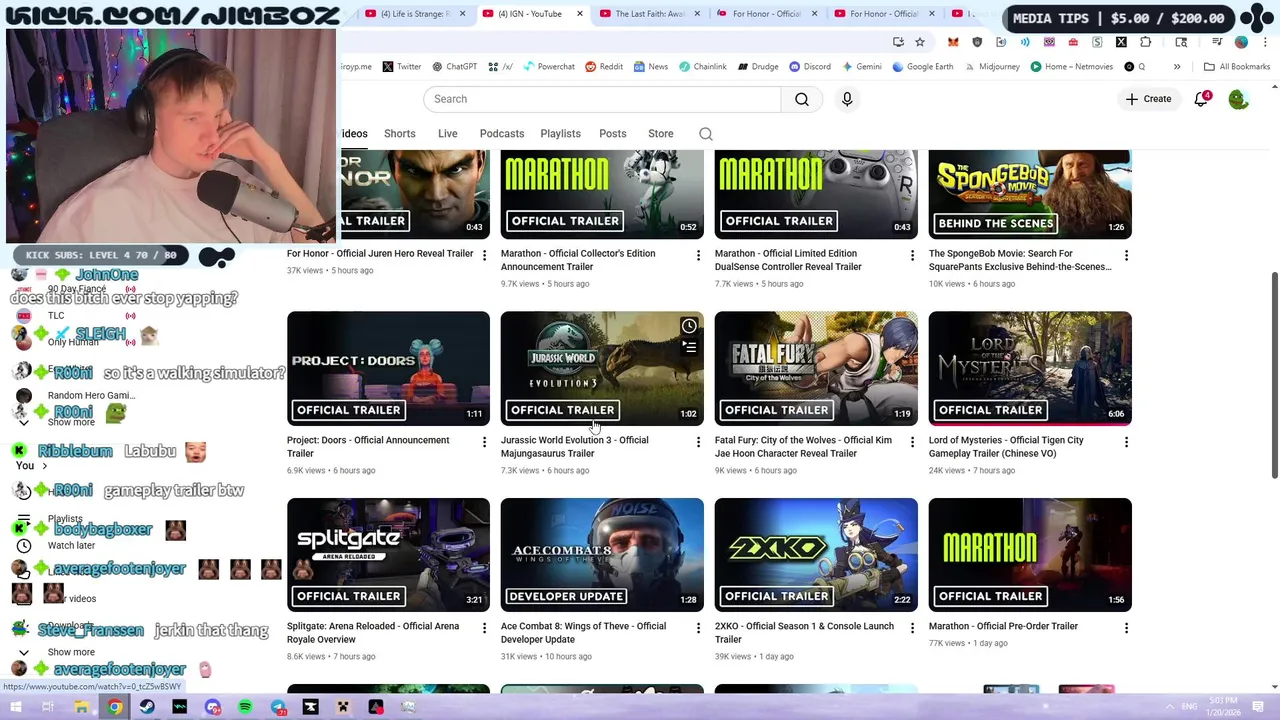Open Splitgate Arena Reloaded thumbnail
Image resolution: width=1280 pixels, height=720 pixels.
tap(388, 555)
